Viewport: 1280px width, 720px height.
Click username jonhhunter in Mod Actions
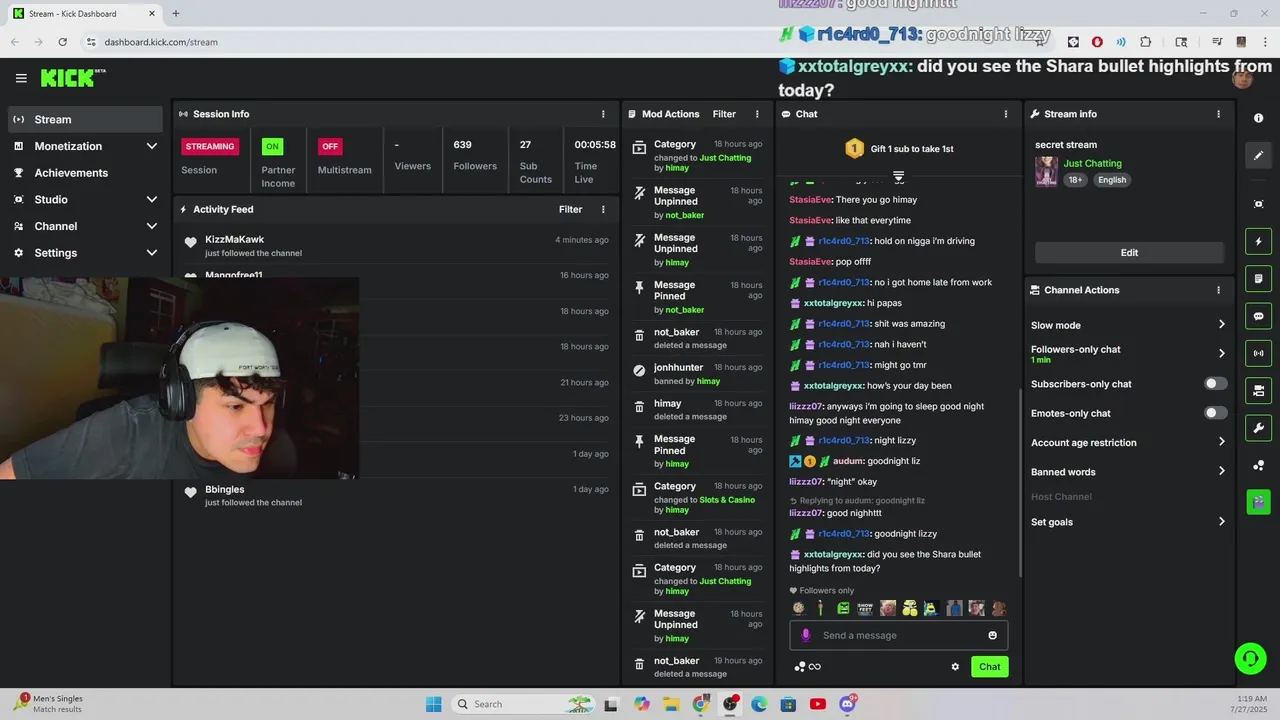[679, 368]
